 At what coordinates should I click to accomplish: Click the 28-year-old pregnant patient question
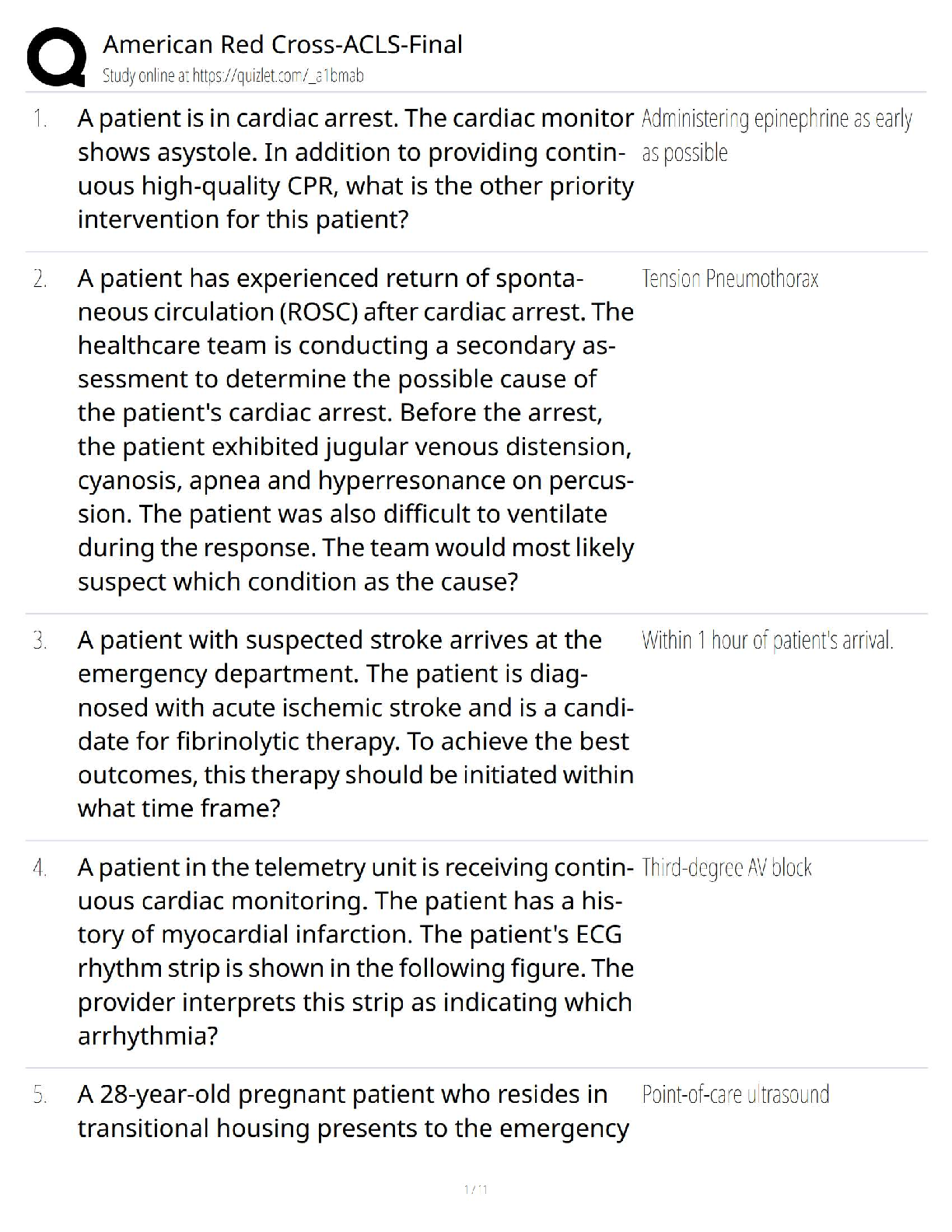352,1111
